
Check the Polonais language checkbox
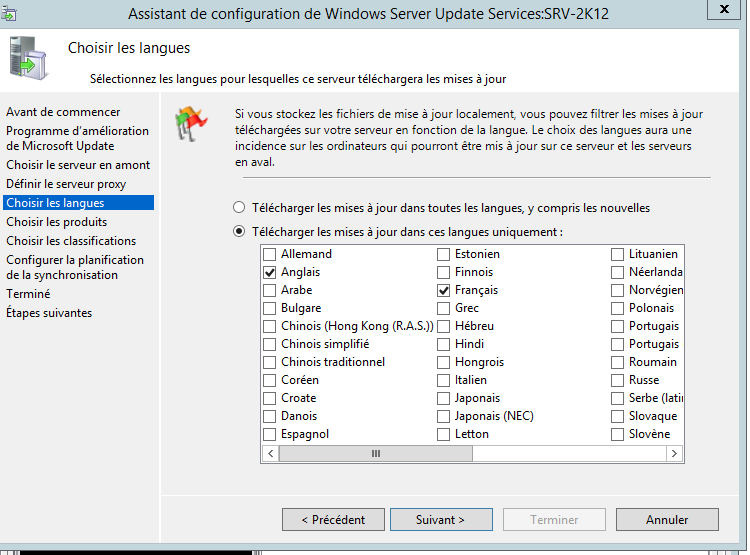coord(618,308)
